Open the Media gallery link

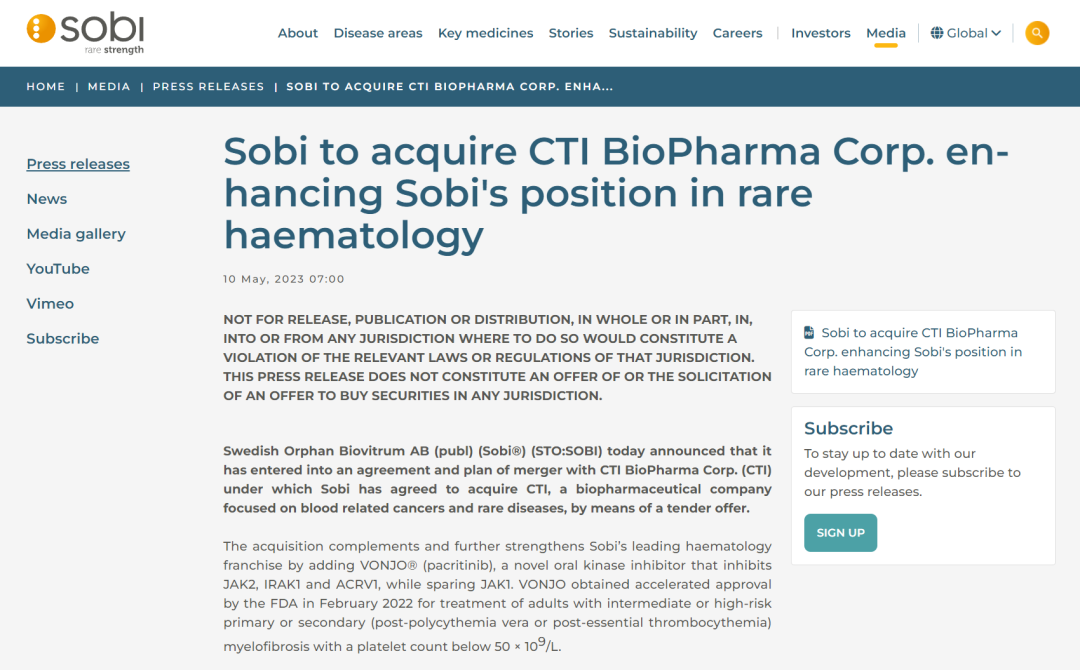(76, 234)
